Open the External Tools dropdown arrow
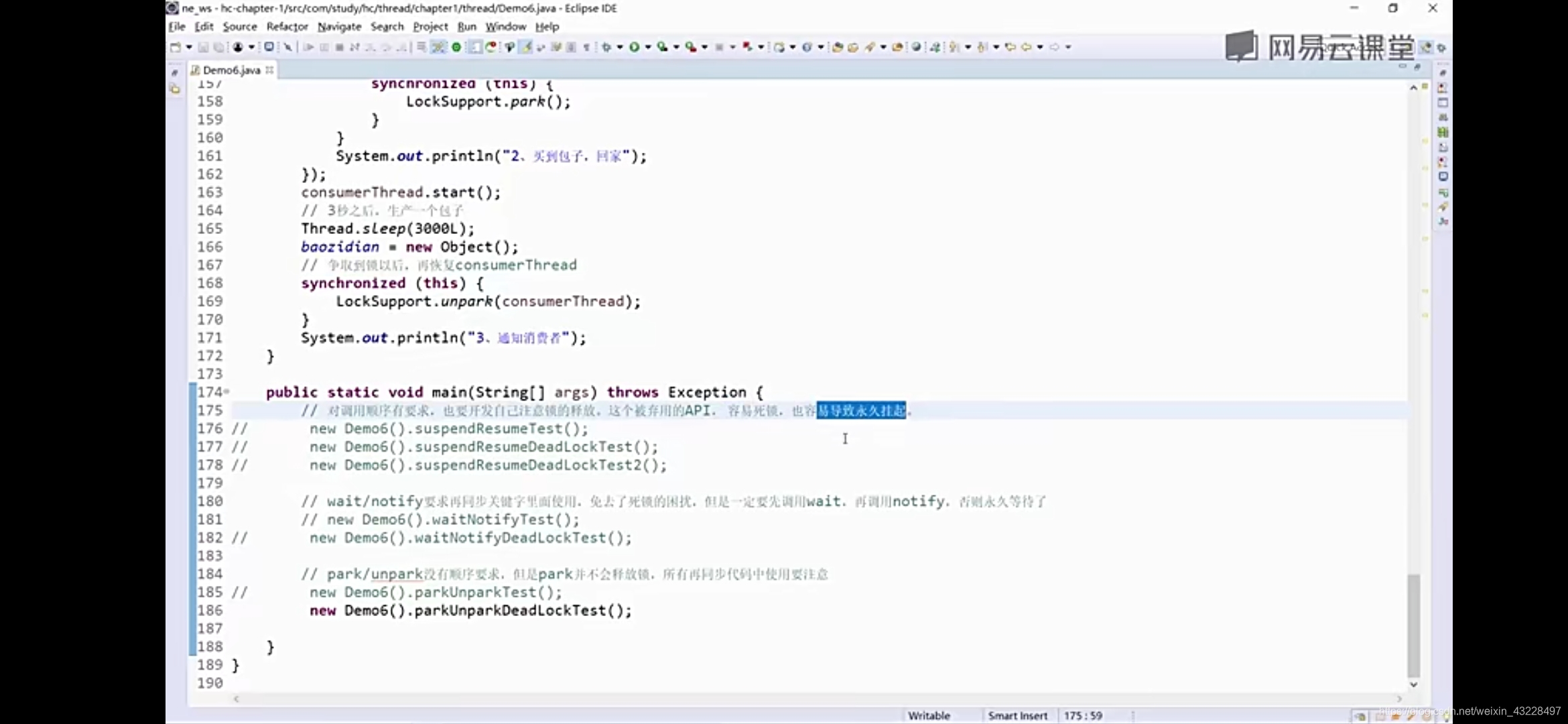The width and height of the screenshot is (1568, 724). (x=704, y=47)
